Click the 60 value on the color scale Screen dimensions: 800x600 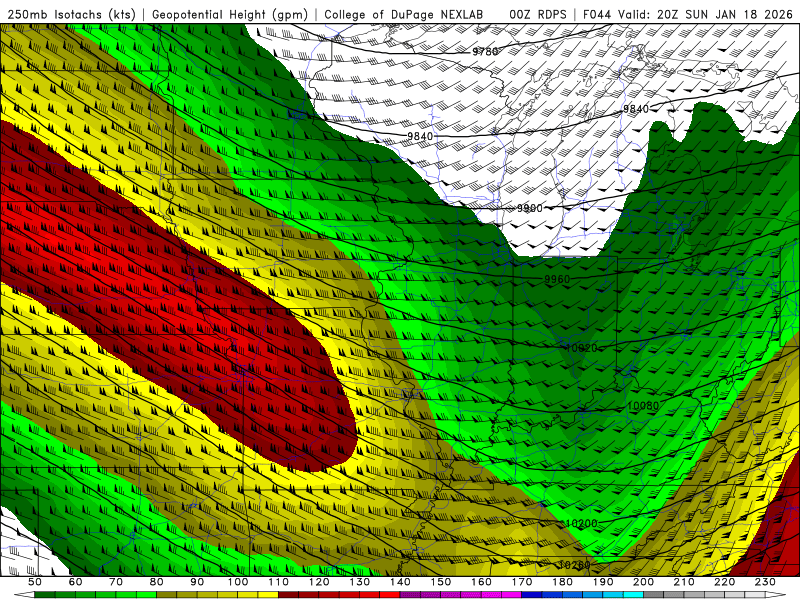(x=76, y=582)
